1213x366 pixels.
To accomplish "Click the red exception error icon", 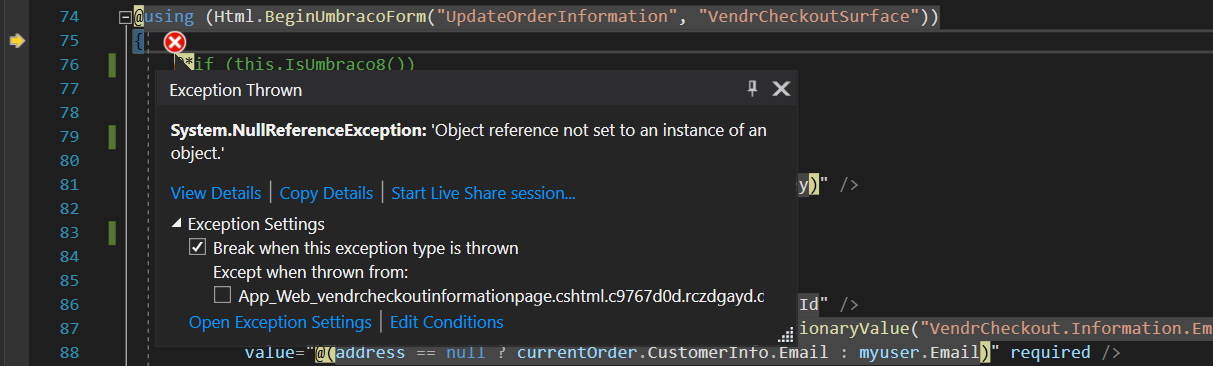I will [174, 42].
